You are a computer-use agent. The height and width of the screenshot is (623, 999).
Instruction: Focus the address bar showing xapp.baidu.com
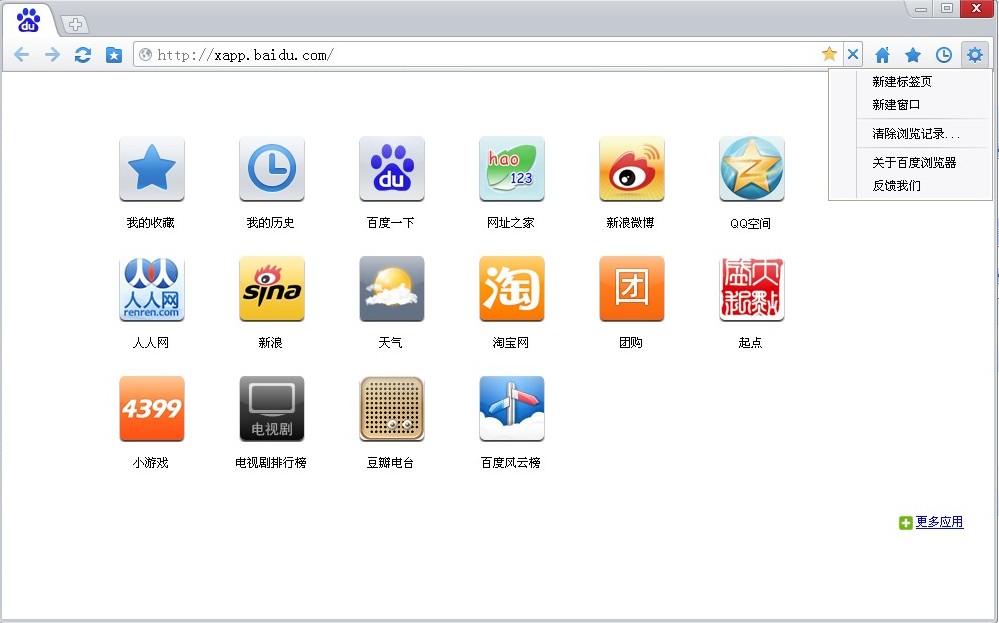pyautogui.click(x=487, y=55)
